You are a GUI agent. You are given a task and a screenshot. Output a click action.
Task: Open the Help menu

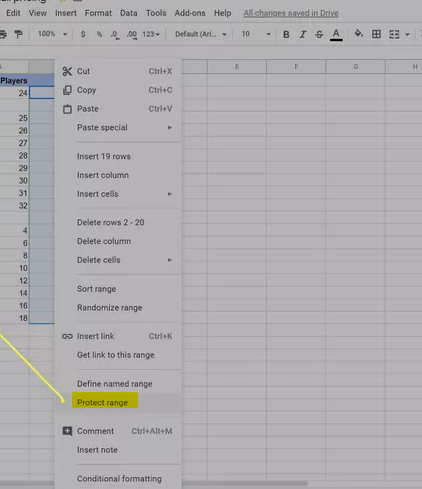(222, 13)
